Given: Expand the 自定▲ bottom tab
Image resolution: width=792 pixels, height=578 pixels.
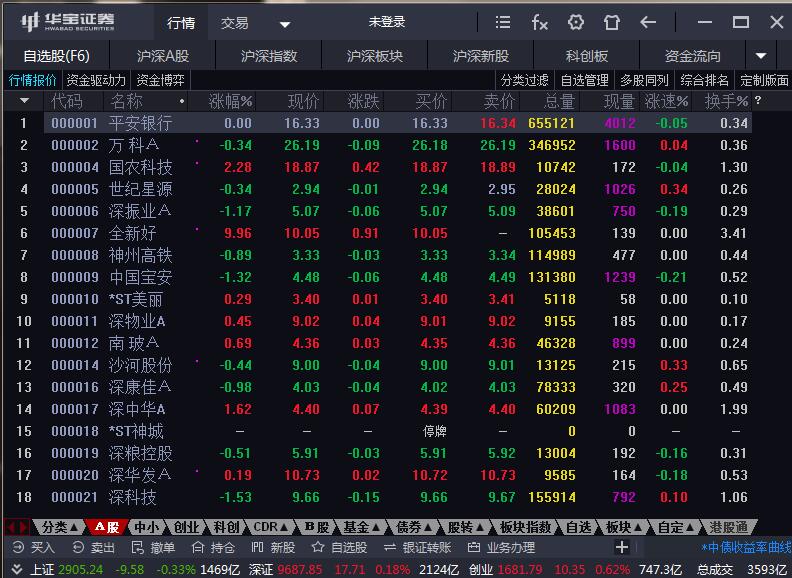Looking at the screenshot, I should [676, 527].
